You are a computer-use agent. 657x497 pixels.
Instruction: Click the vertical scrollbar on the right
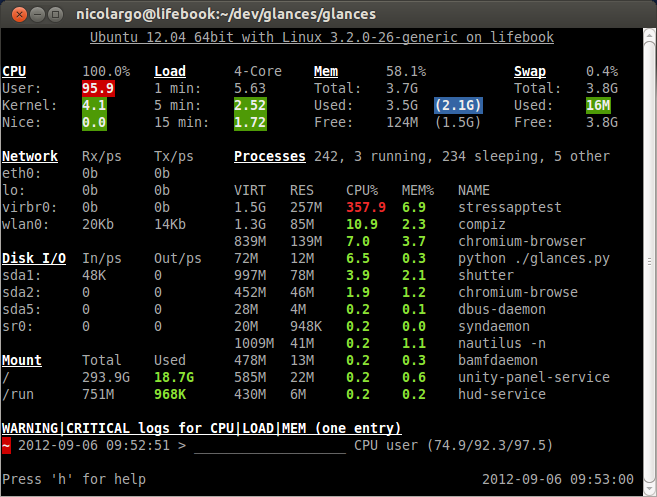pos(649,262)
